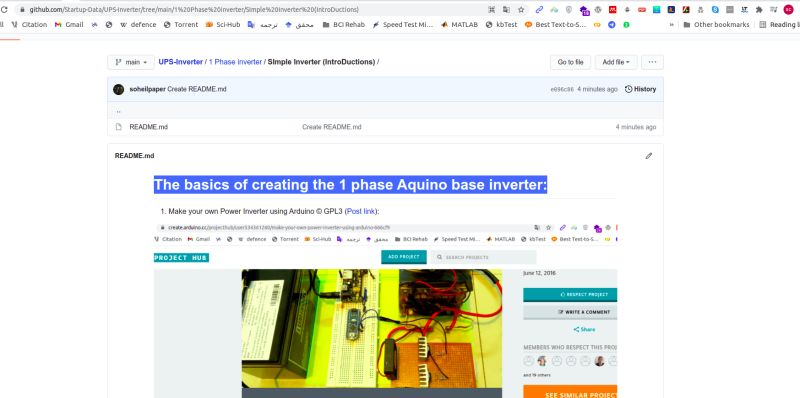The width and height of the screenshot is (800, 398).
Task: Click the red extension icon with white letters
Action: (613, 9)
